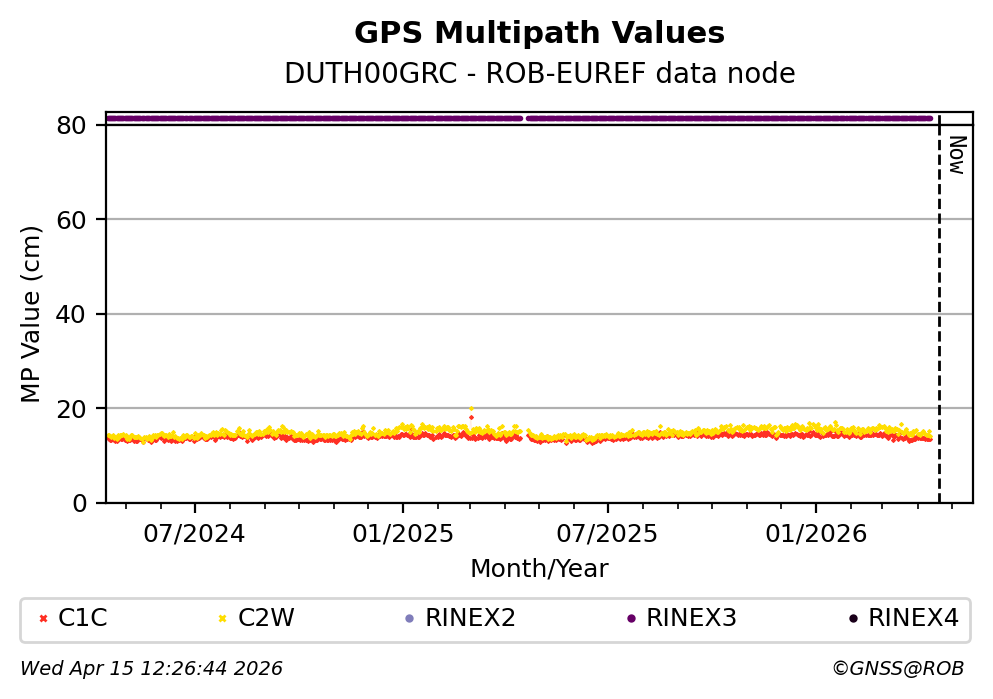The width and height of the screenshot is (993, 699).
Task: Select the 07/2025 x-axis tick label
Action: pyautogui.click(x=609, y=533)
